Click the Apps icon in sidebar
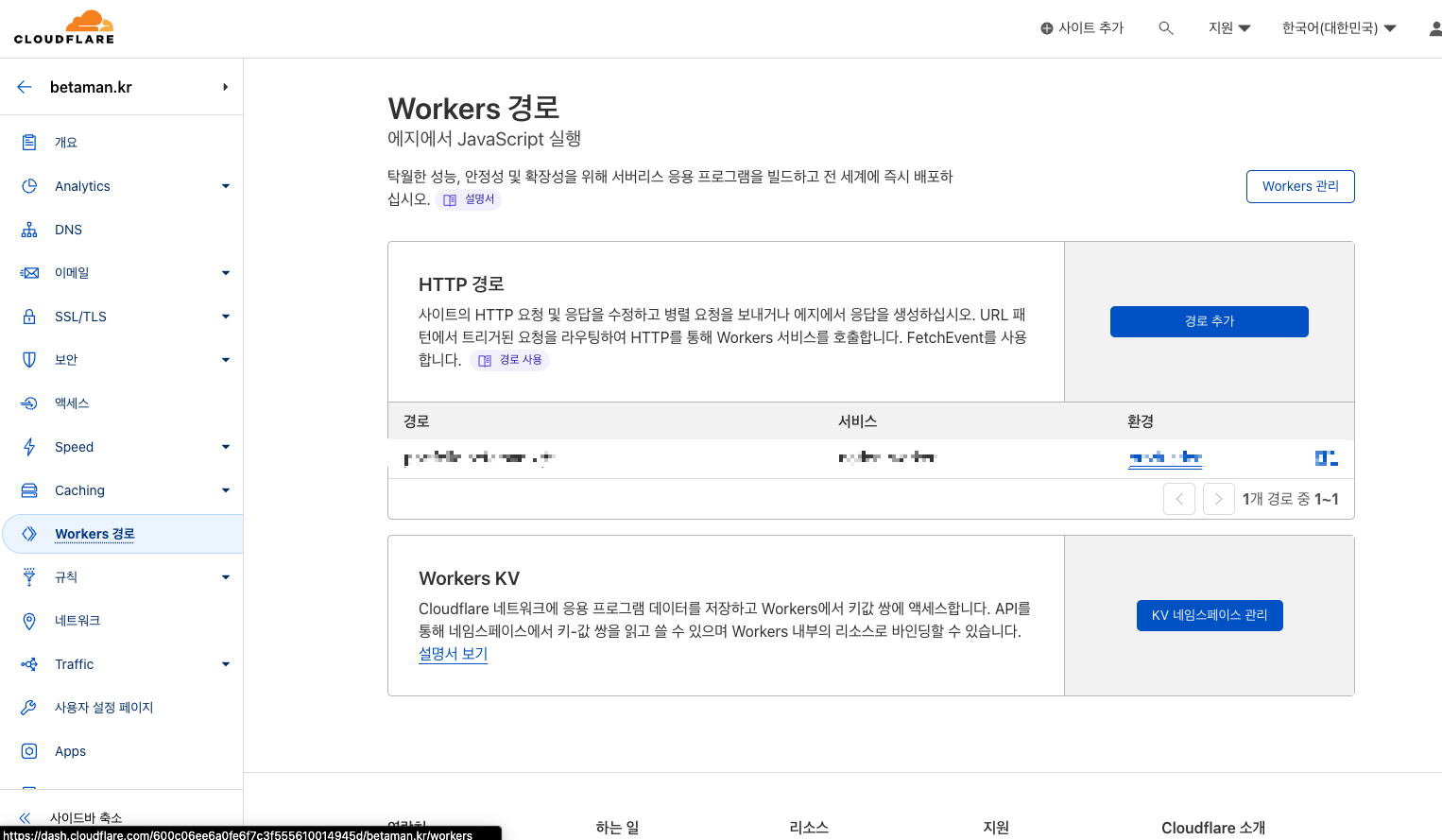 29,751
